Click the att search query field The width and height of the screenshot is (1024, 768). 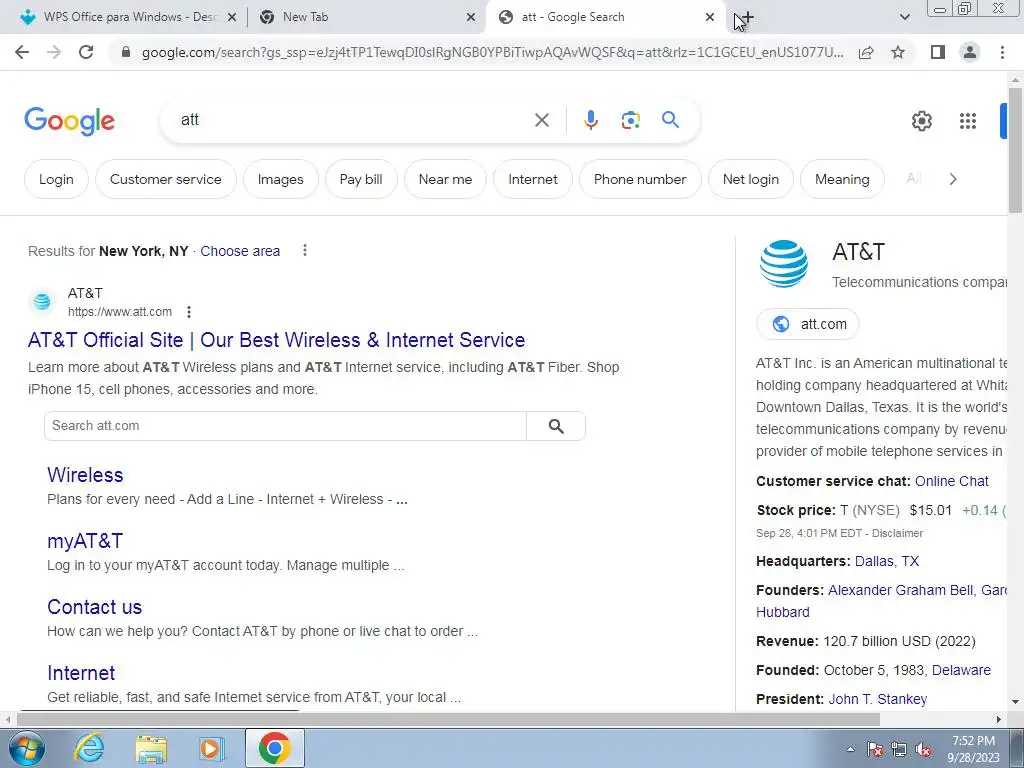click(353, 120)
